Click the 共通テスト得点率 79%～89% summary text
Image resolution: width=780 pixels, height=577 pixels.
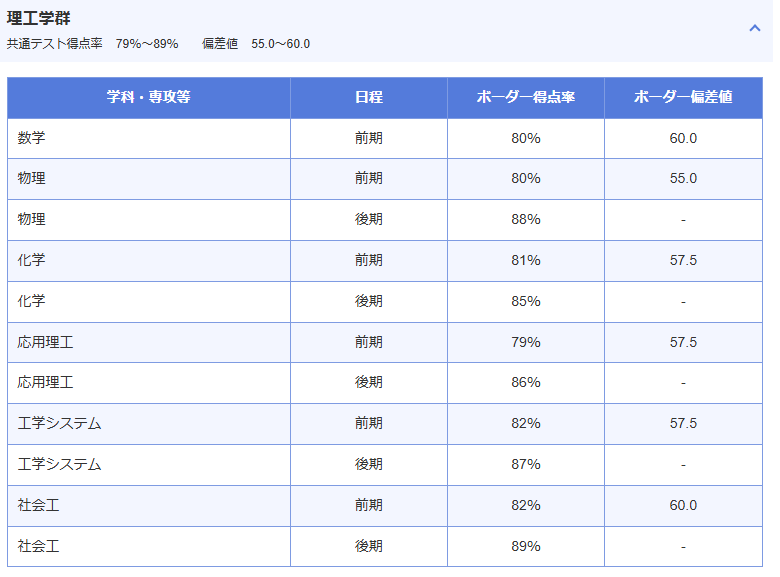93,44
